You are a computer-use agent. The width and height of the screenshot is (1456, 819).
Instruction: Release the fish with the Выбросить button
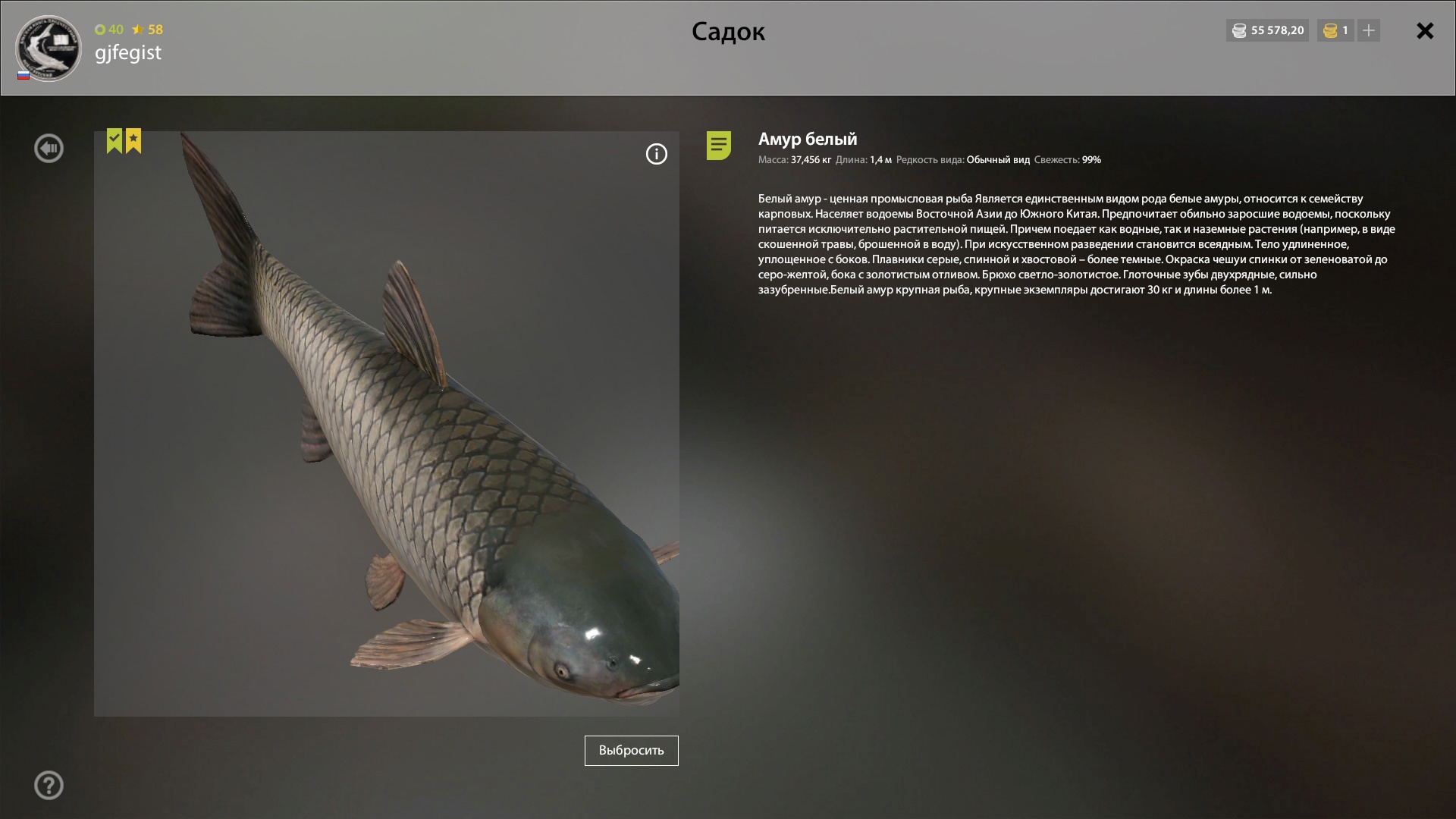632,751
